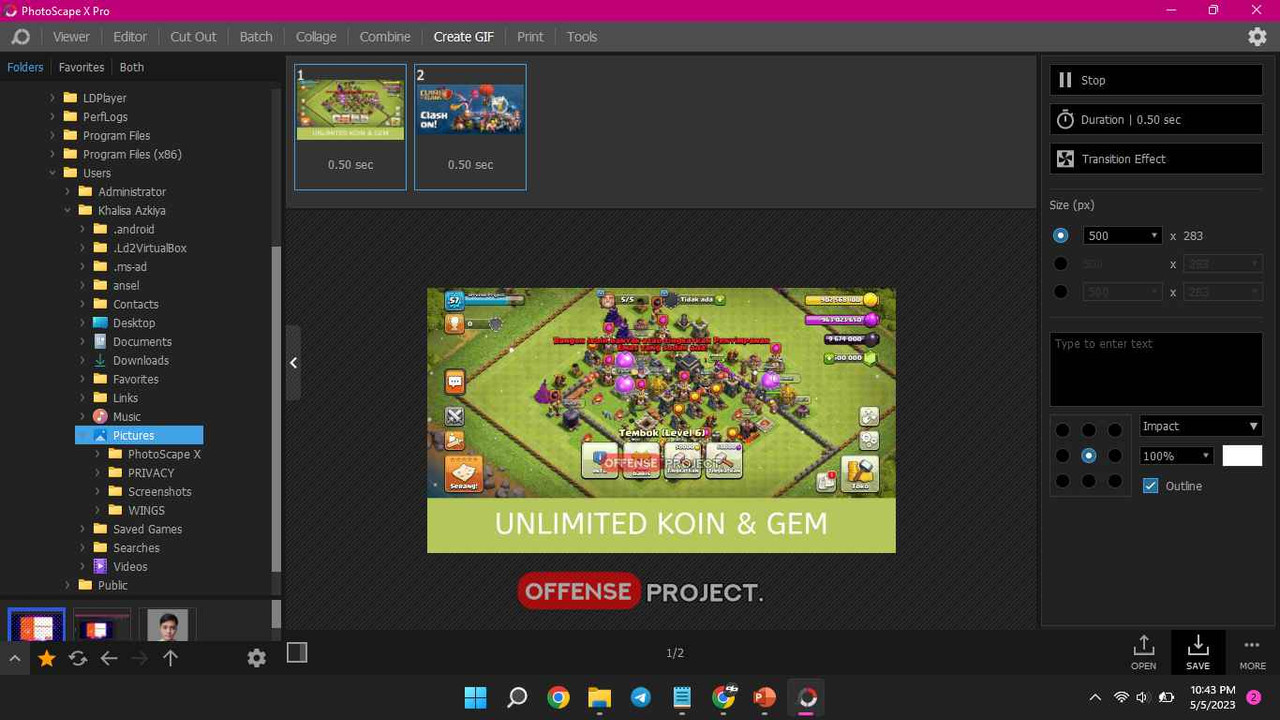Click the favorites star icon
The width and height of the screenshot is (1280, 720).
[x=46, y=658]
